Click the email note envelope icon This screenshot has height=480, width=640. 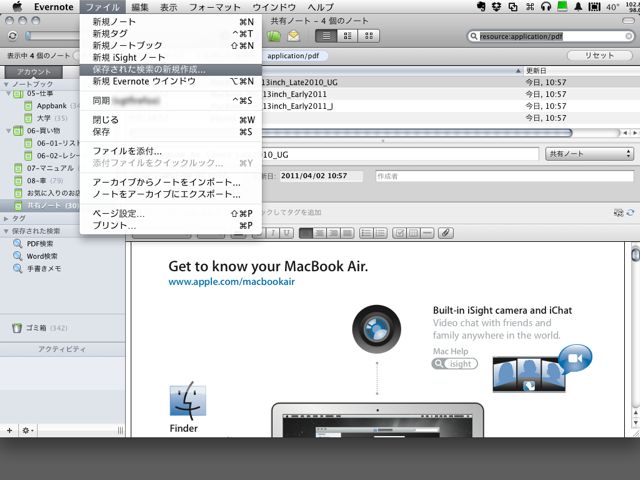(x=293, y=36)
